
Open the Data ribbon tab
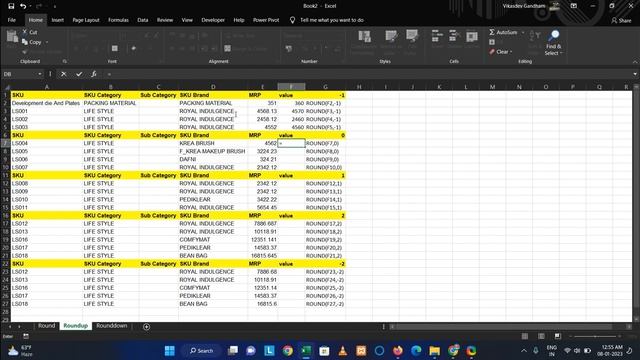tap(143, 20)
